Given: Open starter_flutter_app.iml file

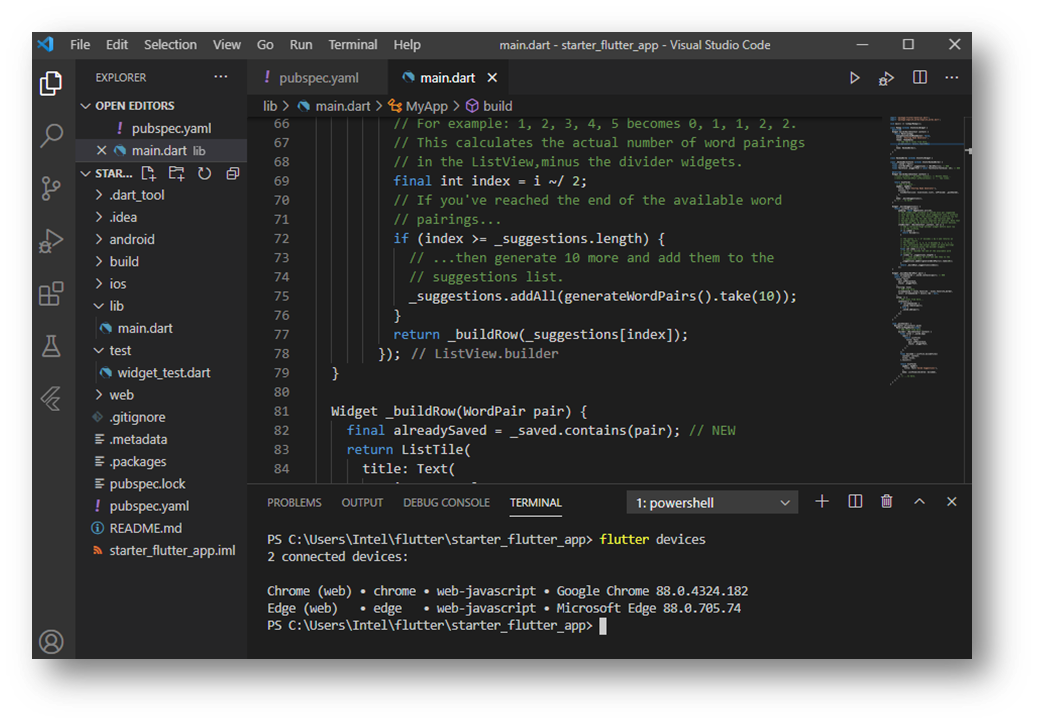Looking at the screenshot, I should (x=172, y=550).
